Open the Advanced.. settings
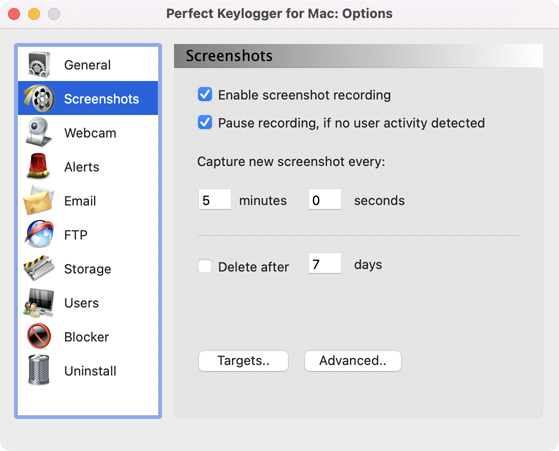Viewport: 559px width, 451px height. 353,361
